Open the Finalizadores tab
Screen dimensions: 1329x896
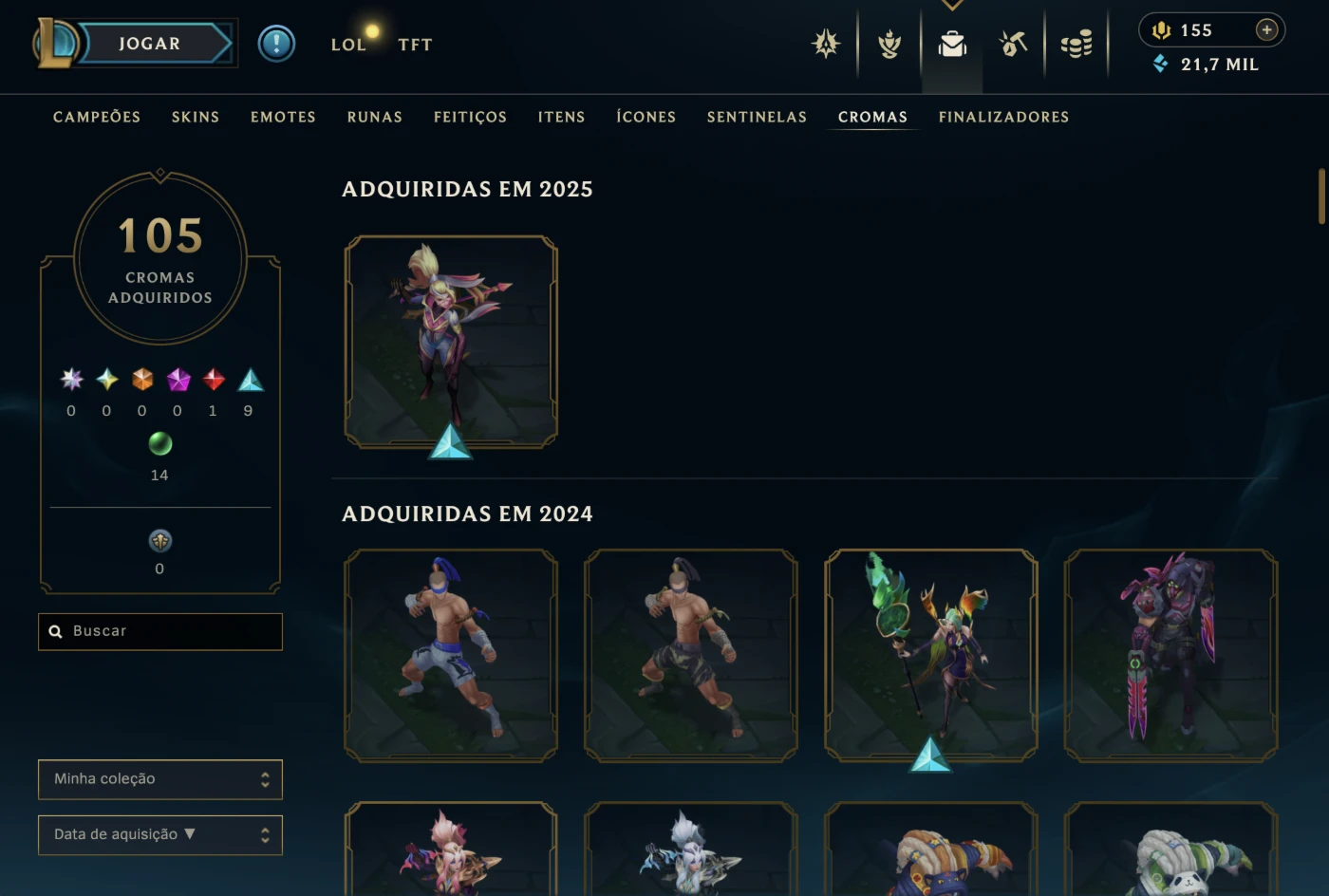pos(1003,117)
